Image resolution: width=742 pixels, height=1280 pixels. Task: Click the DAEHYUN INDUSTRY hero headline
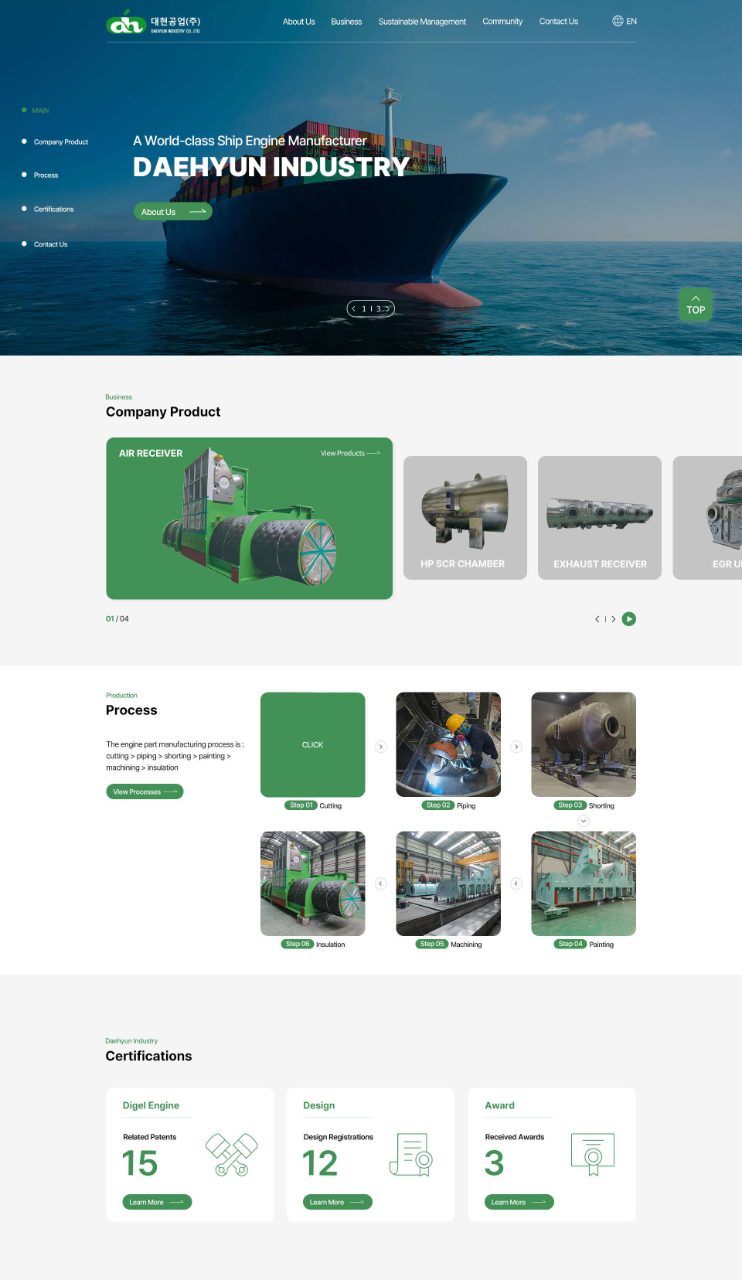click(271, 167)
